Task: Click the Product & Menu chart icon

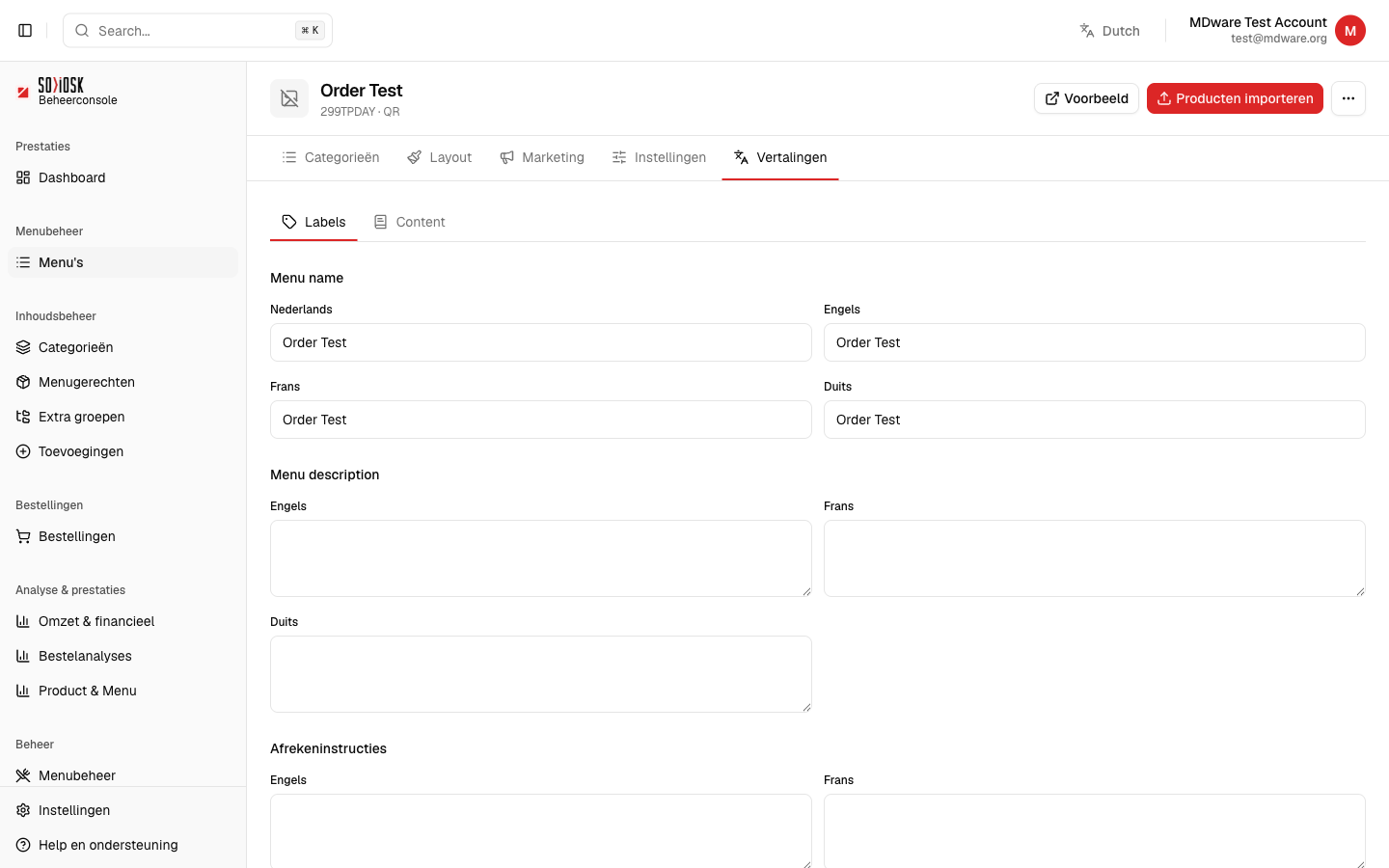Action: [23, 691]
